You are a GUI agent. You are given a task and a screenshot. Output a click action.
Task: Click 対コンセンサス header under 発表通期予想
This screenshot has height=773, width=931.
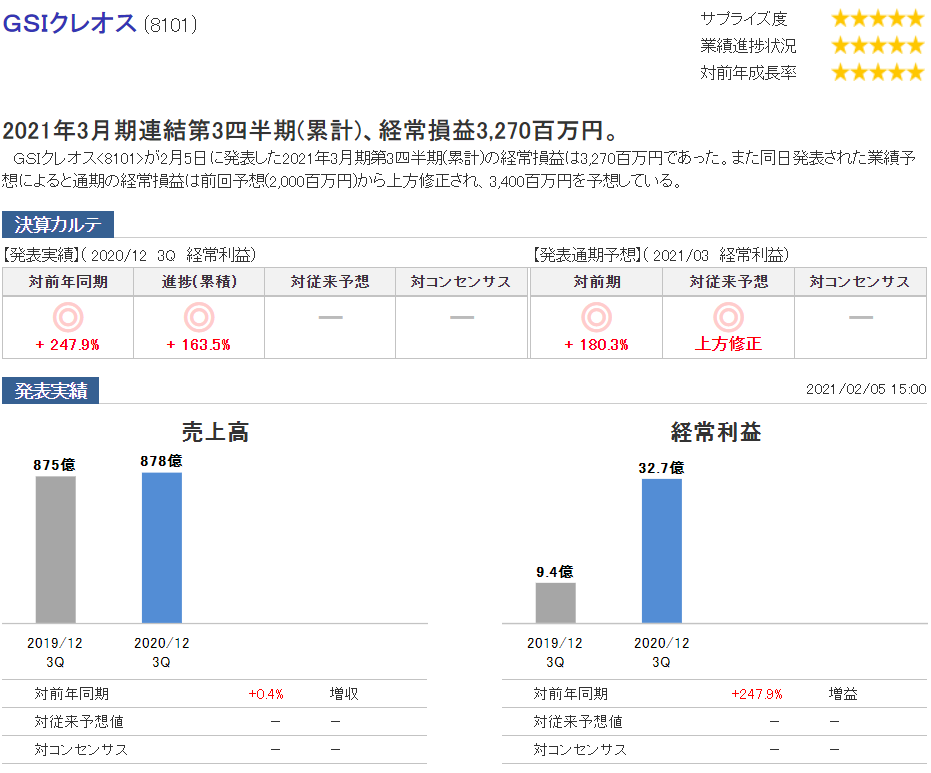tap(860, 281)
